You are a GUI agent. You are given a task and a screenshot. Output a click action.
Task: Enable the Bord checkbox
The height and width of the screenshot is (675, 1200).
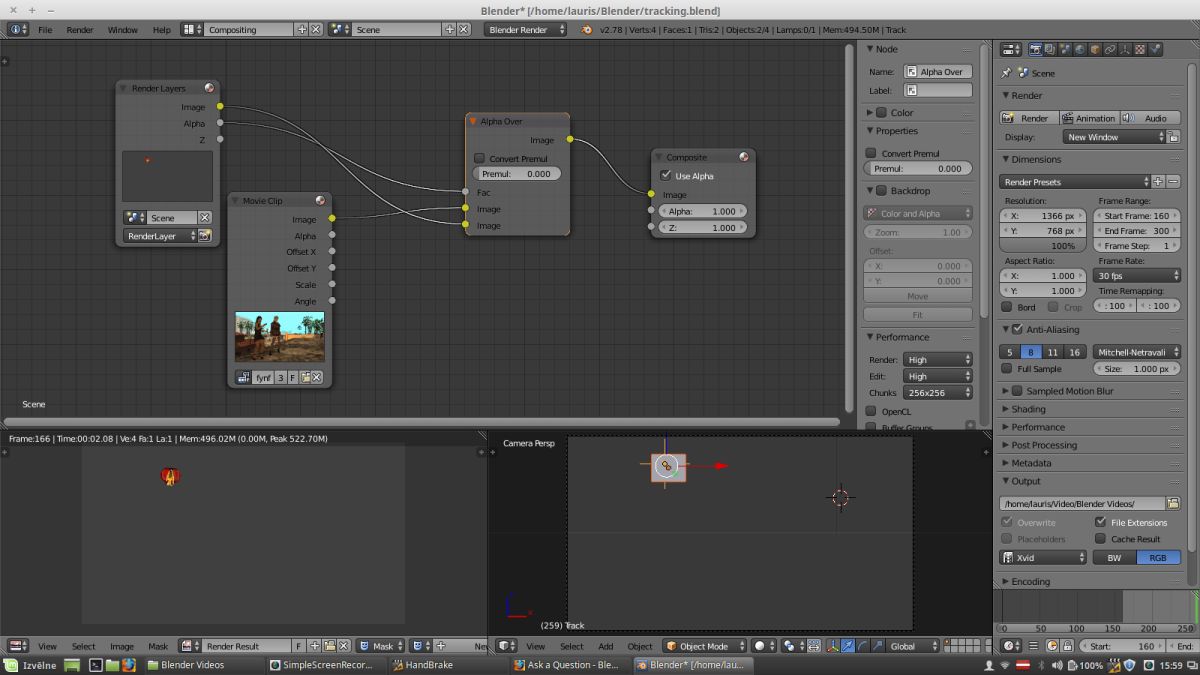click(1007, 307)
